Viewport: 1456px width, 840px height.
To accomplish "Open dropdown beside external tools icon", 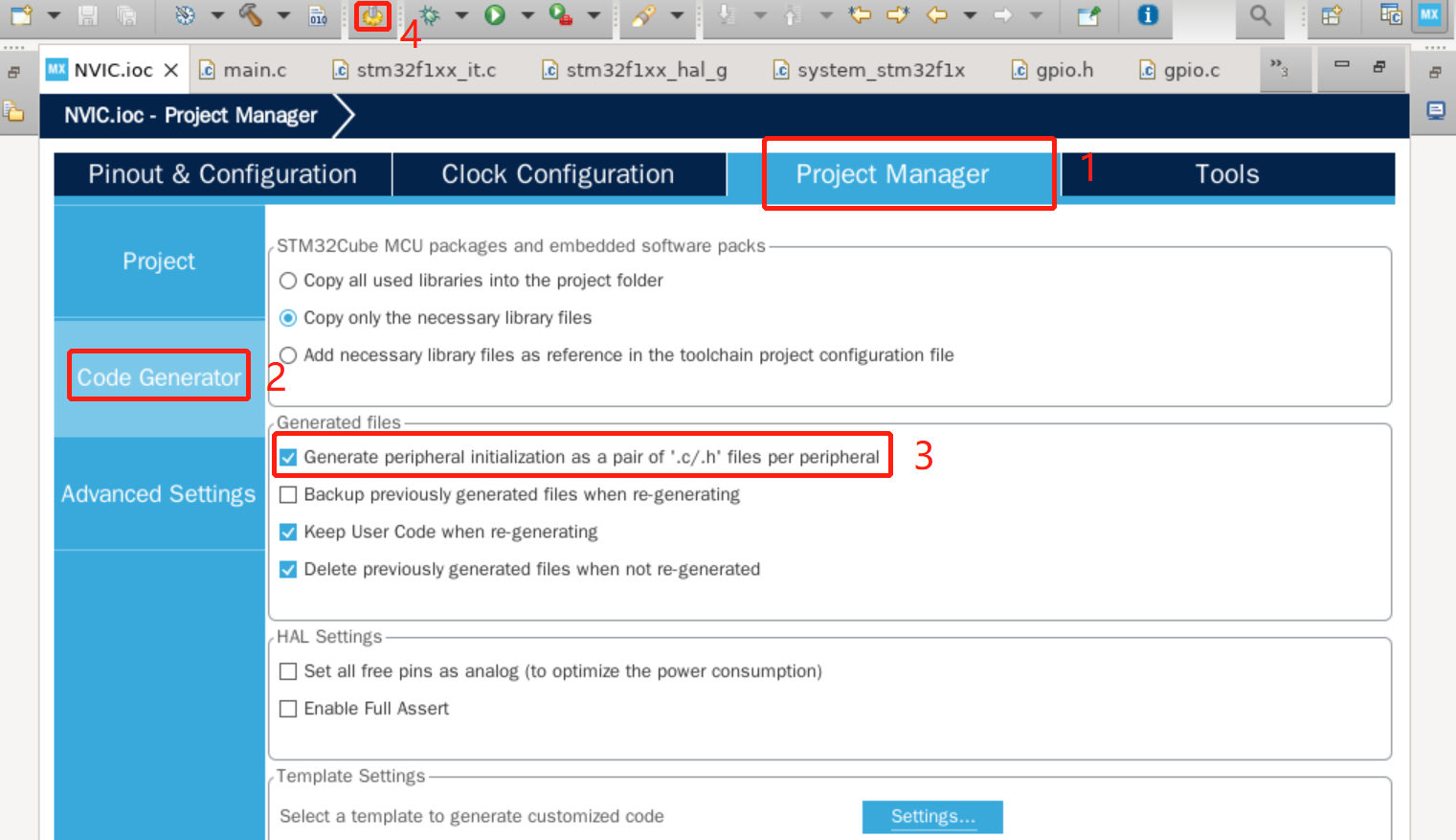I will pos(594,15).
